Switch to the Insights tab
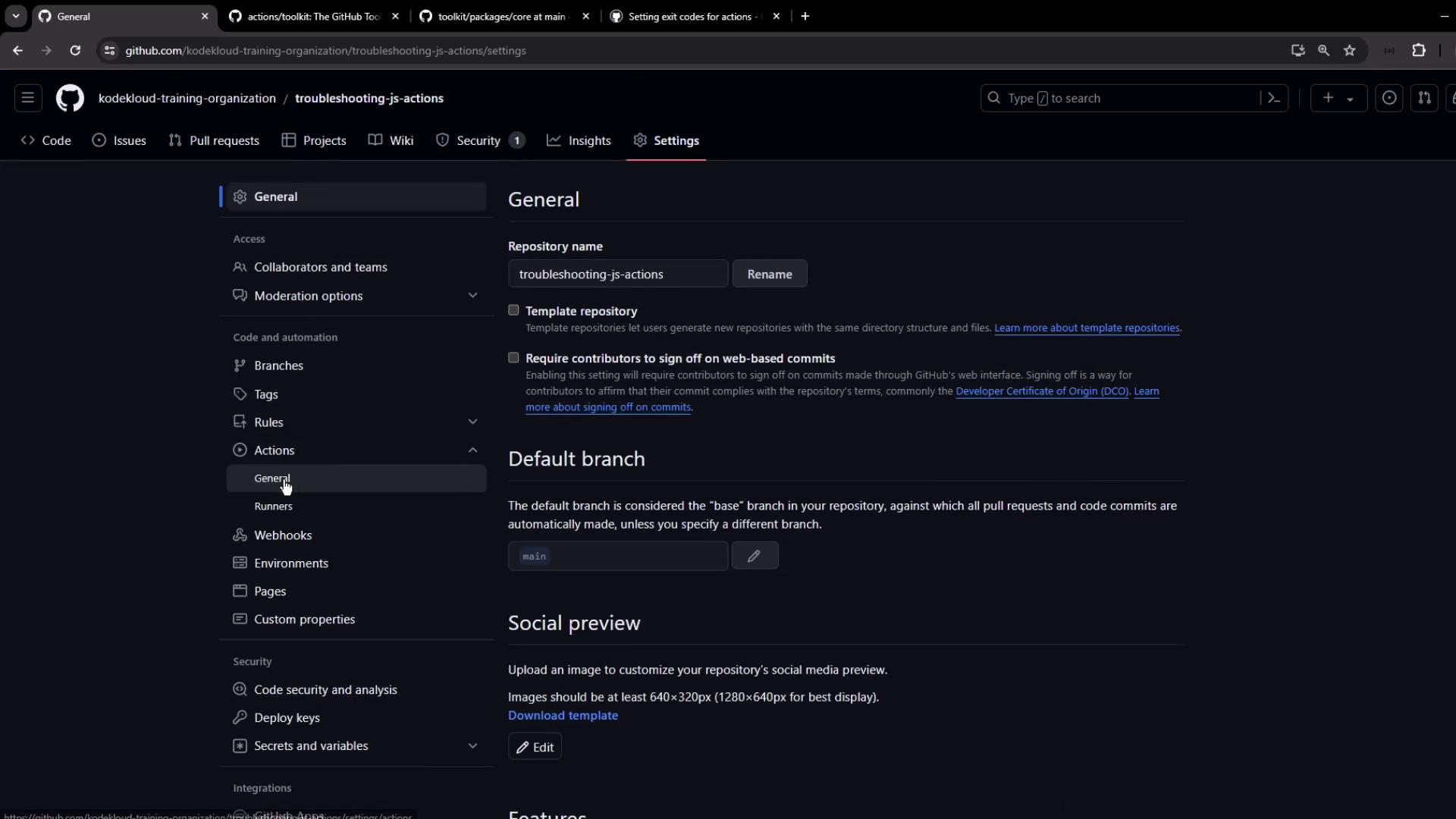 [579, 141]
